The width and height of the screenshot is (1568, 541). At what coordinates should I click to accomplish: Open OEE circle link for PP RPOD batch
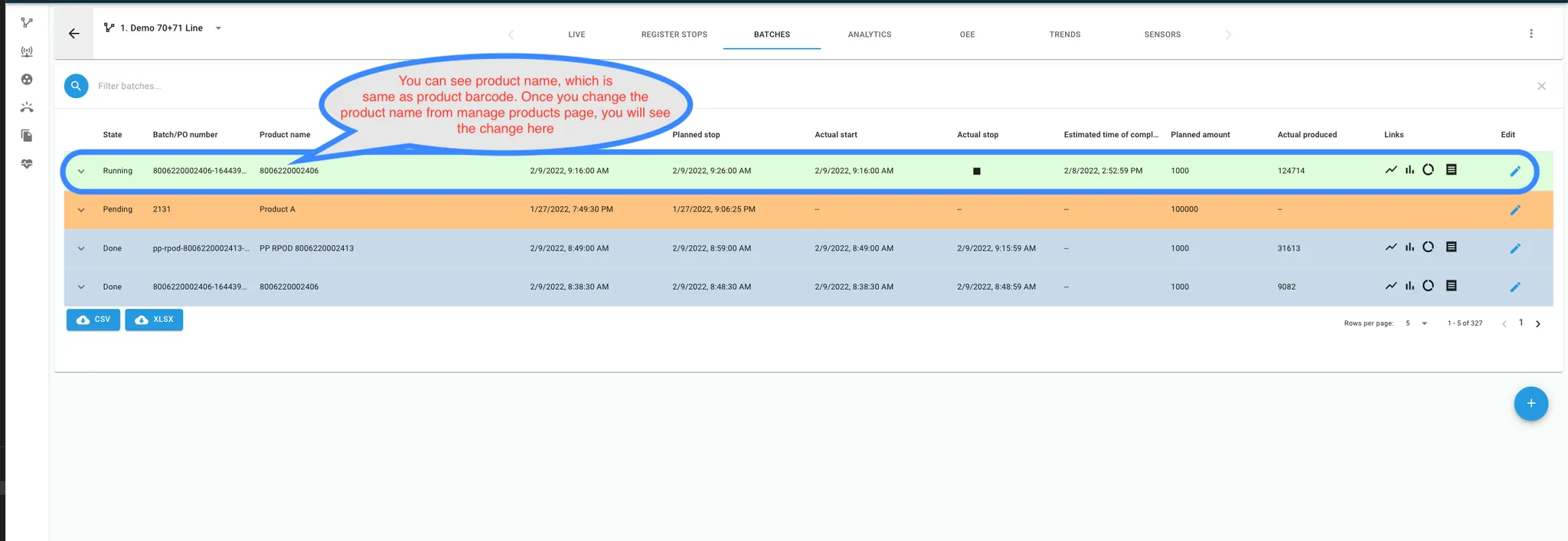1428,248
